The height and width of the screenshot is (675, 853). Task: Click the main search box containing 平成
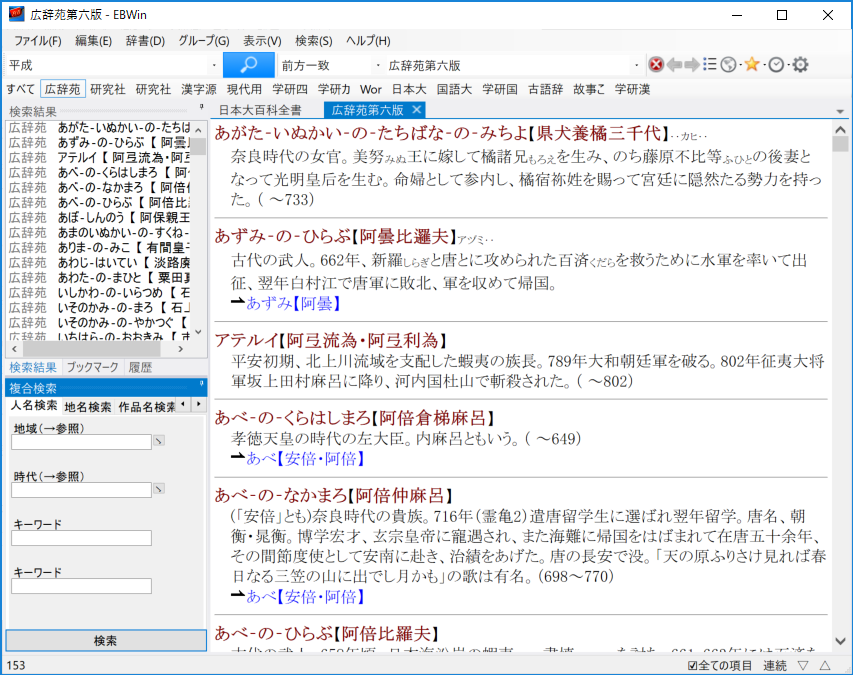tap(108, 65)
